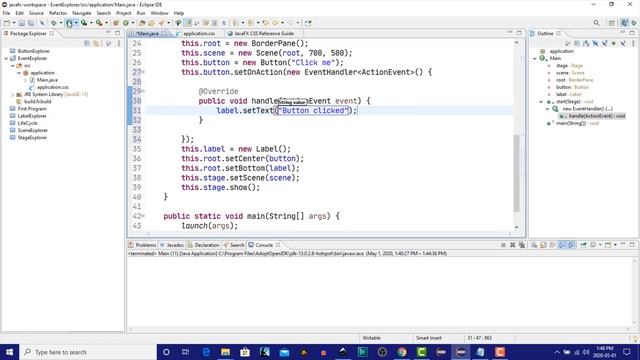Click the editor horizontal scrollbar
Viewport: 640px width, 360px height.
328,234
